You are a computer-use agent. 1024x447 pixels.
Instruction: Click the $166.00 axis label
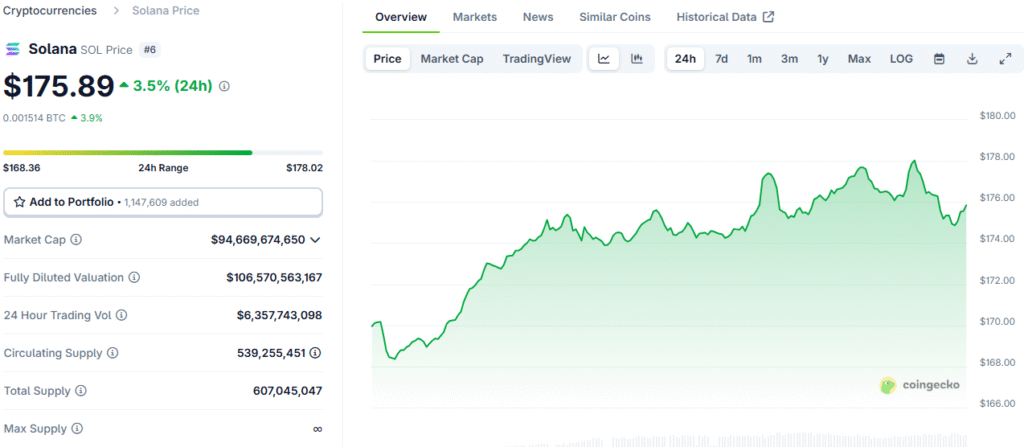[997, 403]
